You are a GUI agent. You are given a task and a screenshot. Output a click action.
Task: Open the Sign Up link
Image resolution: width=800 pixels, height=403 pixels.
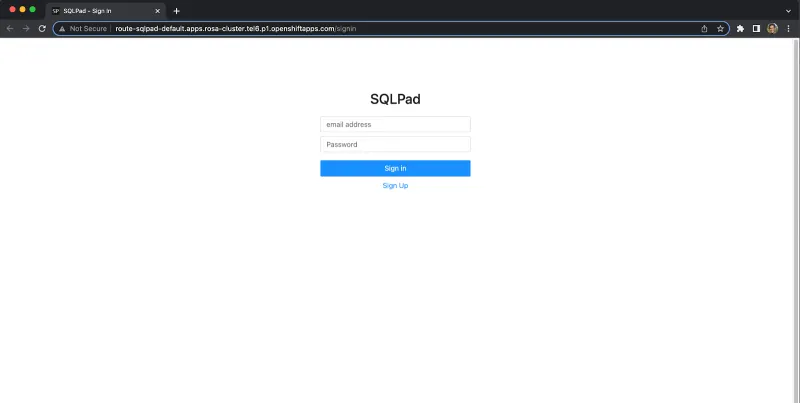point(395,186)
